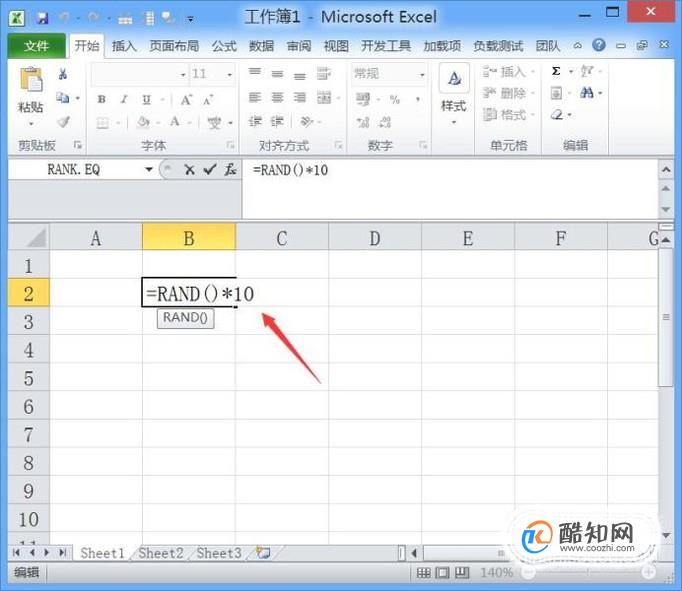
Task: Decrease font size with smaller A icon
Action: click(208, 100)
